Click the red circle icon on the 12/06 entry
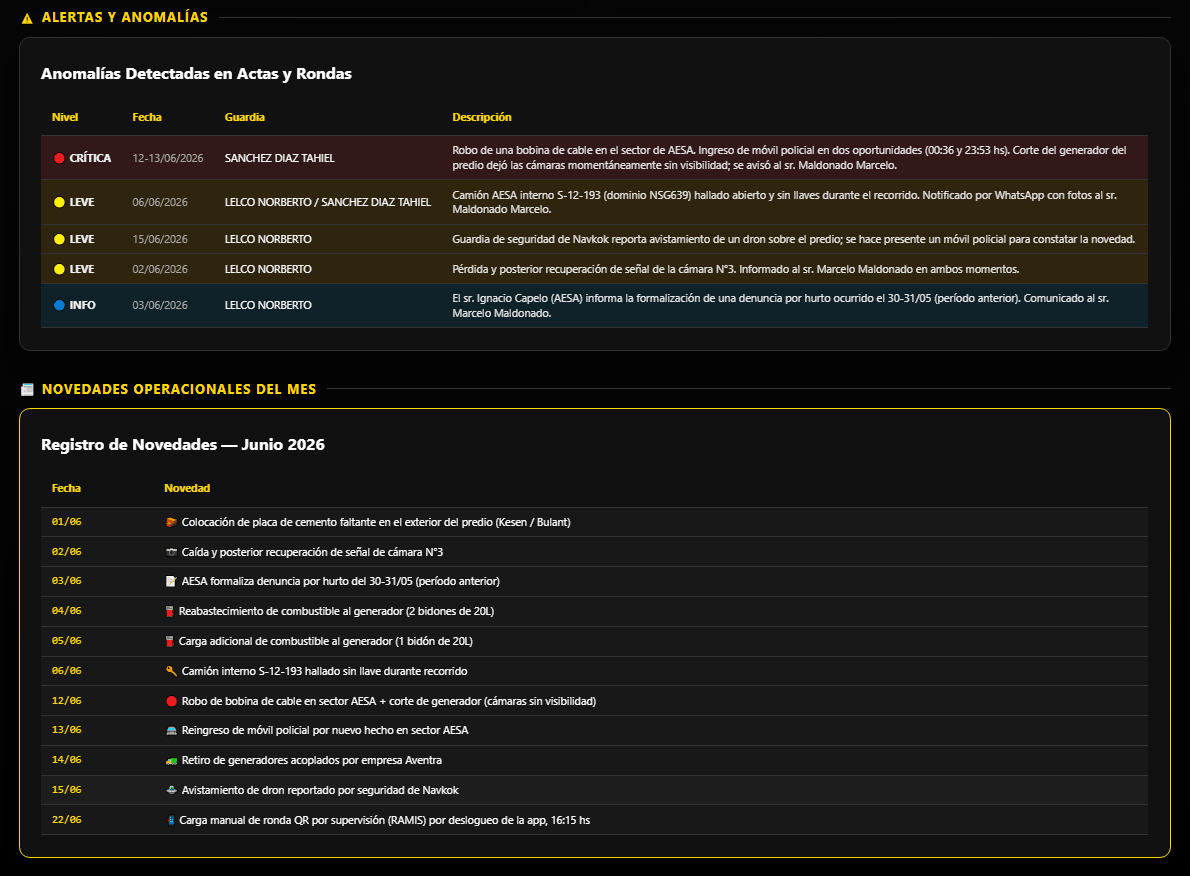 pos(172,701)
